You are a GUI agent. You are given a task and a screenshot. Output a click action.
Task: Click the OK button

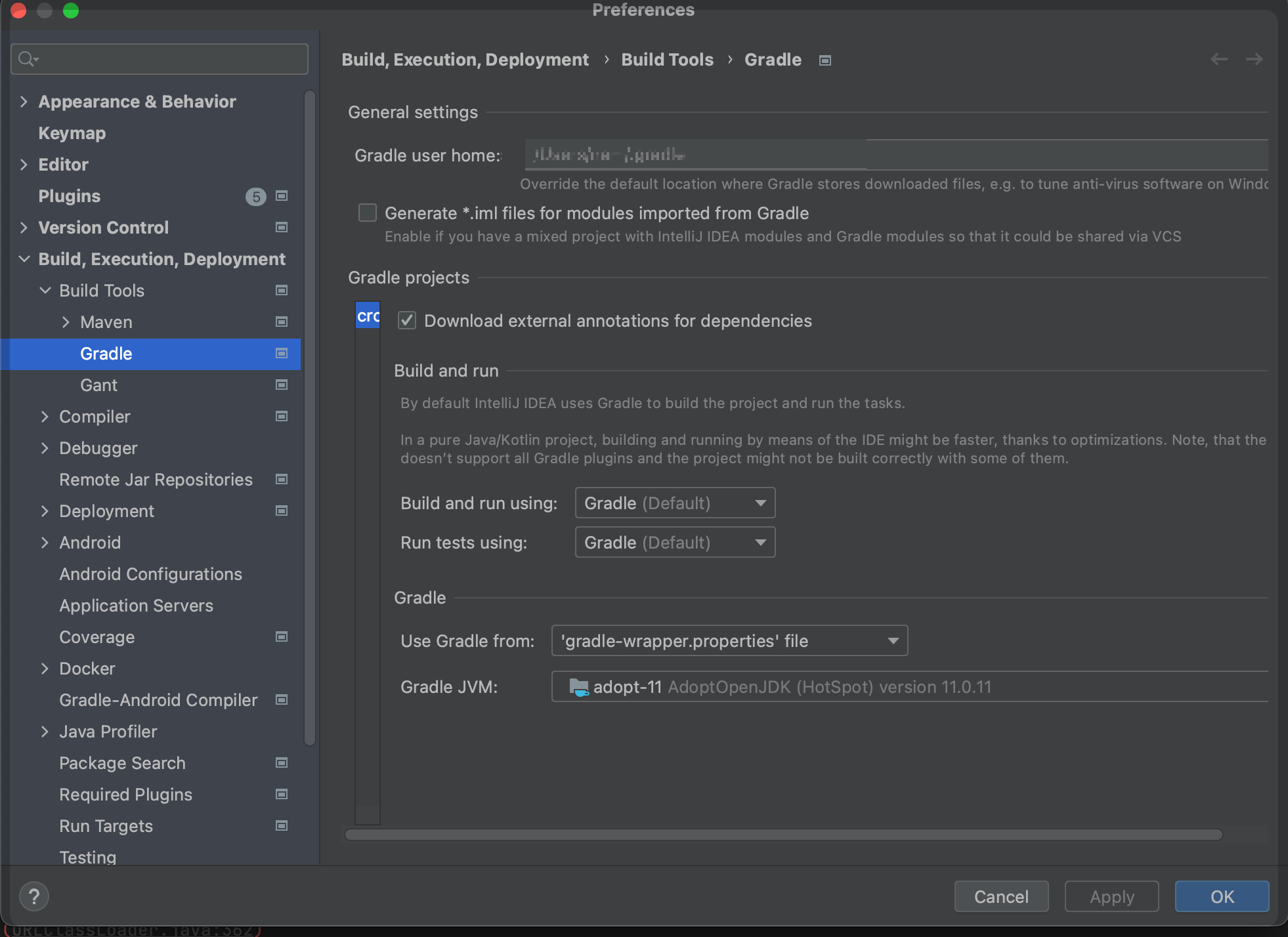(1221, 896)
